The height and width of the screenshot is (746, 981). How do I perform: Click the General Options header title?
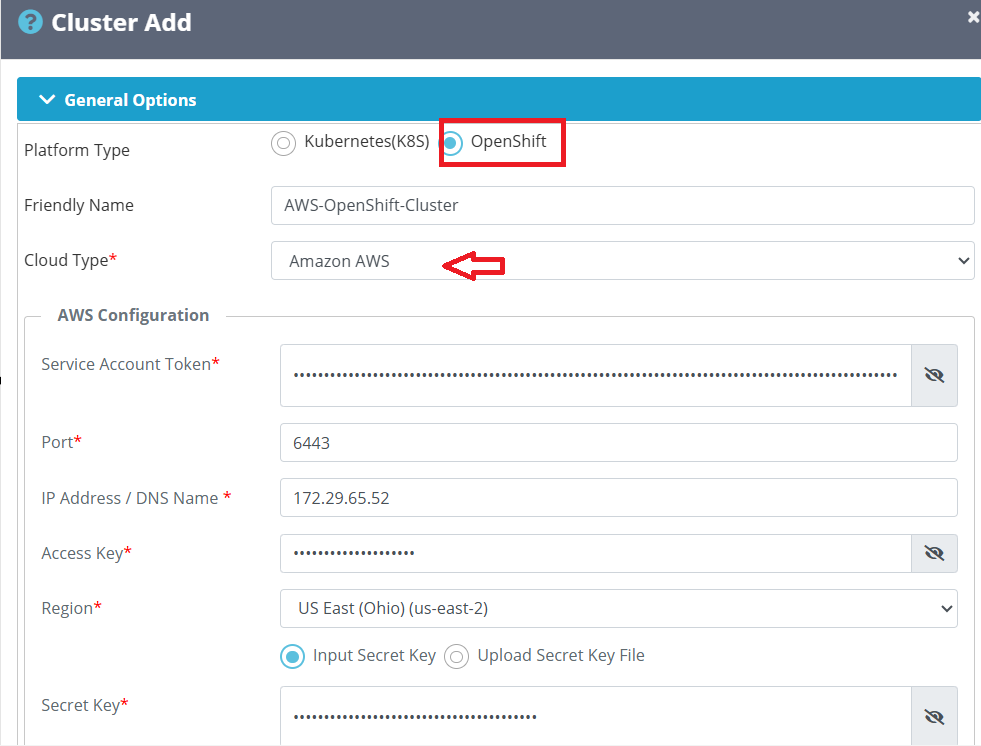click(x=130, y=100)
